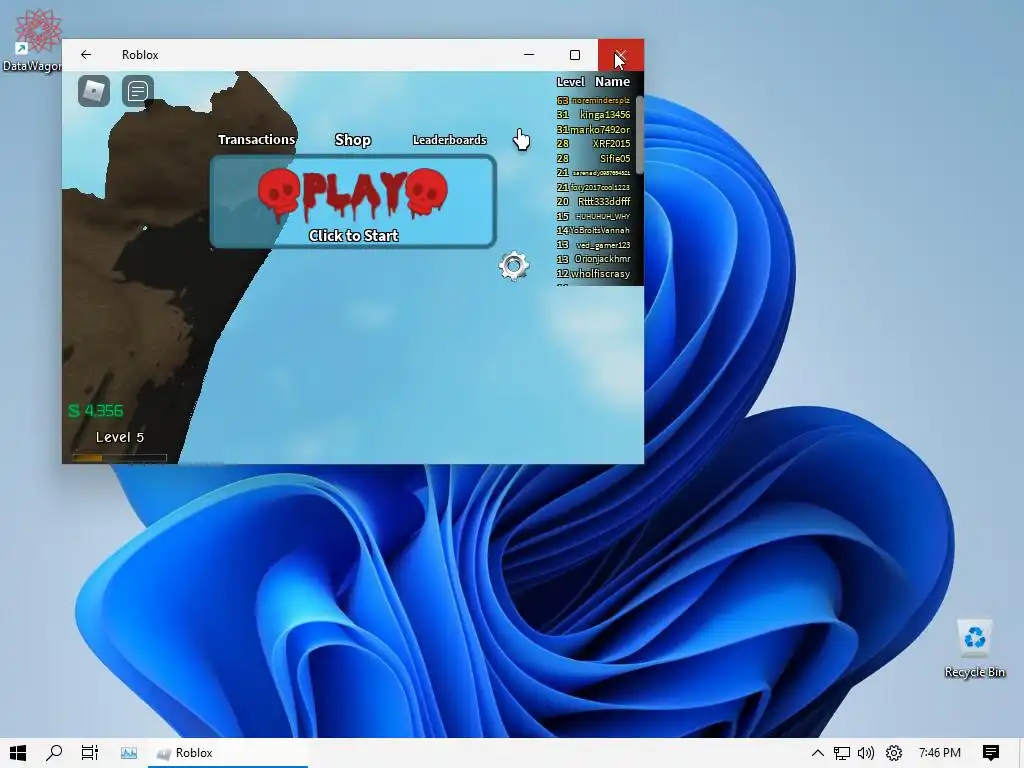Select leaderboard row wholfiscrasy
The image size is (1024, 768).
[x=593, y=274]
